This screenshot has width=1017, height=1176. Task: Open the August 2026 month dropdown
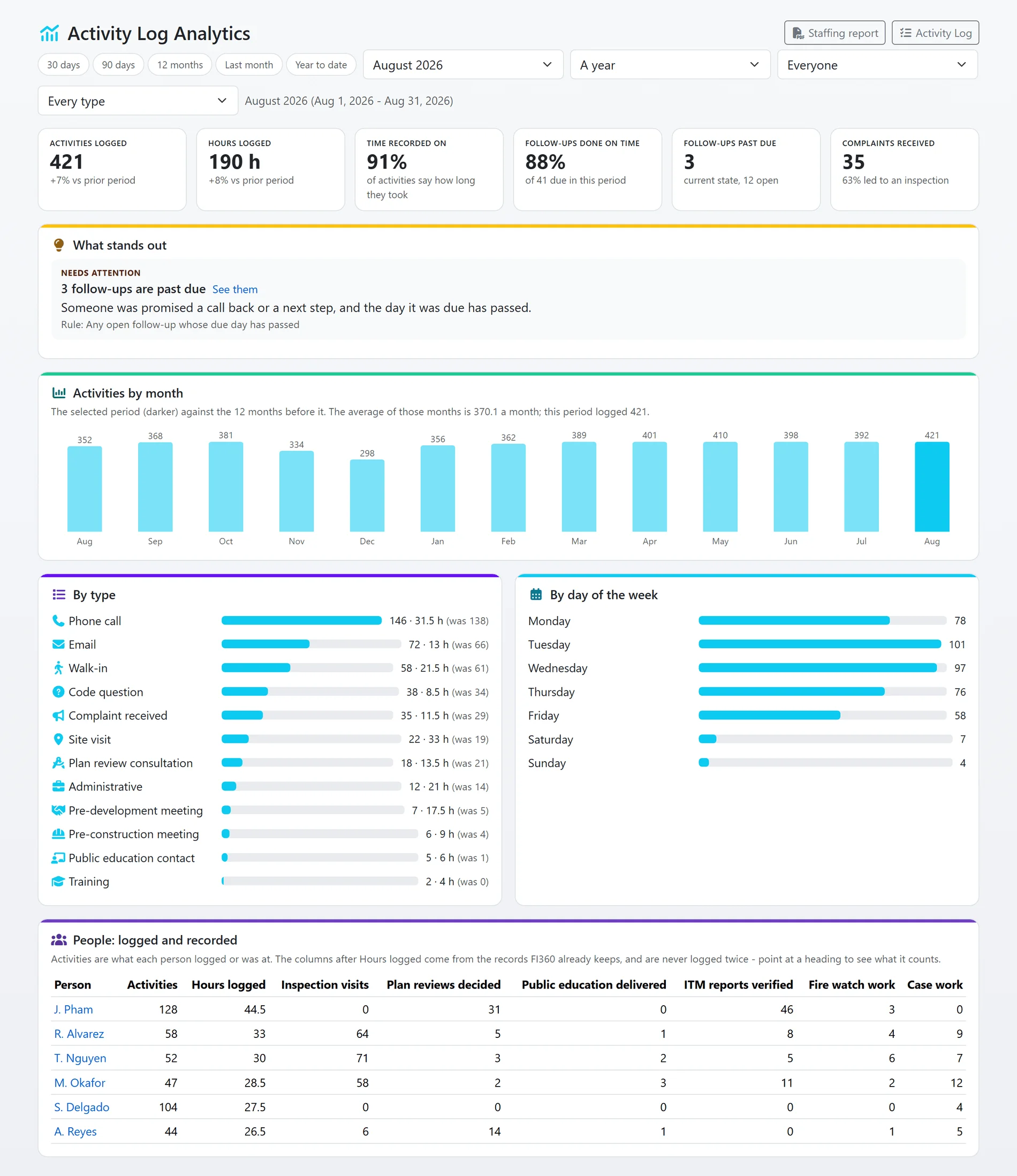(x=462, y=65)
